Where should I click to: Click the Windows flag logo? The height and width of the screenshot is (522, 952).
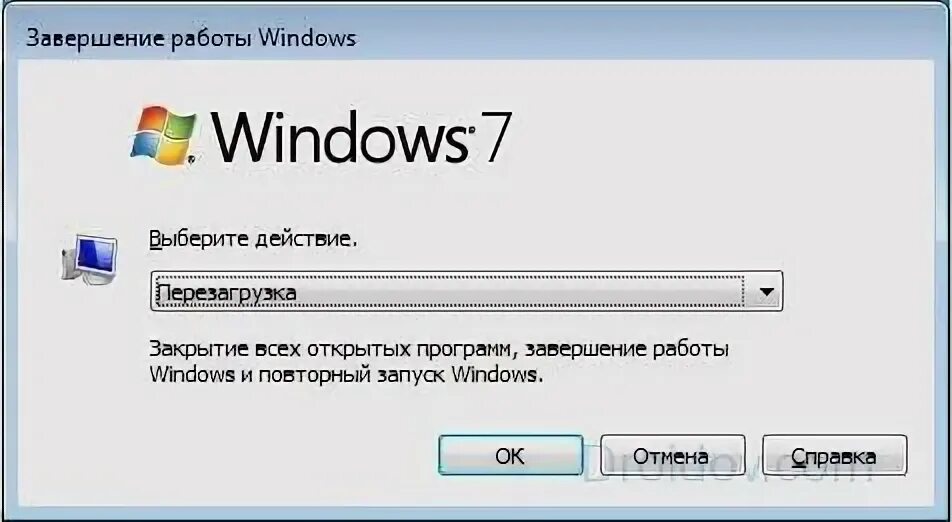click(x=163, y=136)
